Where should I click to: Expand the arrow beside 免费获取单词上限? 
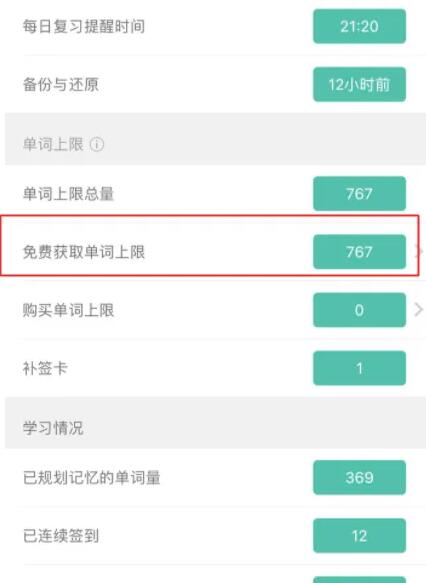point(419,252)
